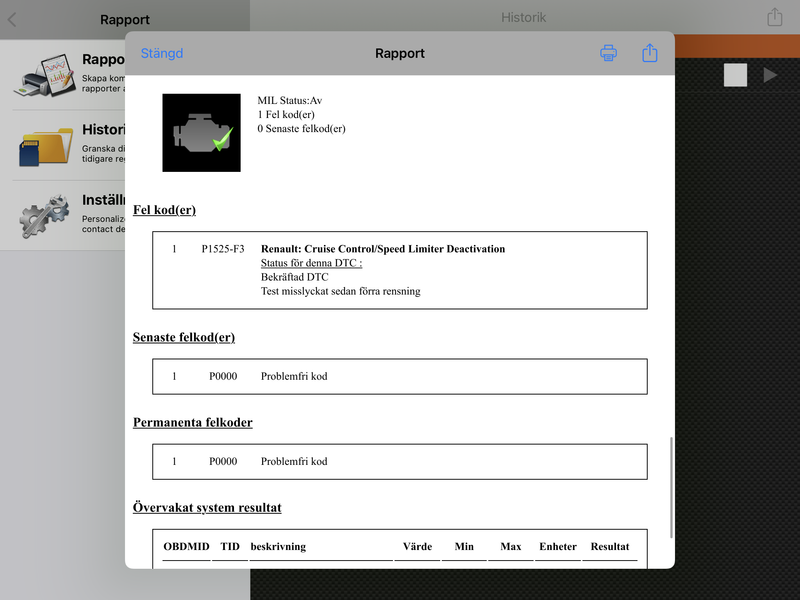Click the 'Senaste felkod(er)' section heading
Viewport: 800px width, 600px height.
click(184, 337)
